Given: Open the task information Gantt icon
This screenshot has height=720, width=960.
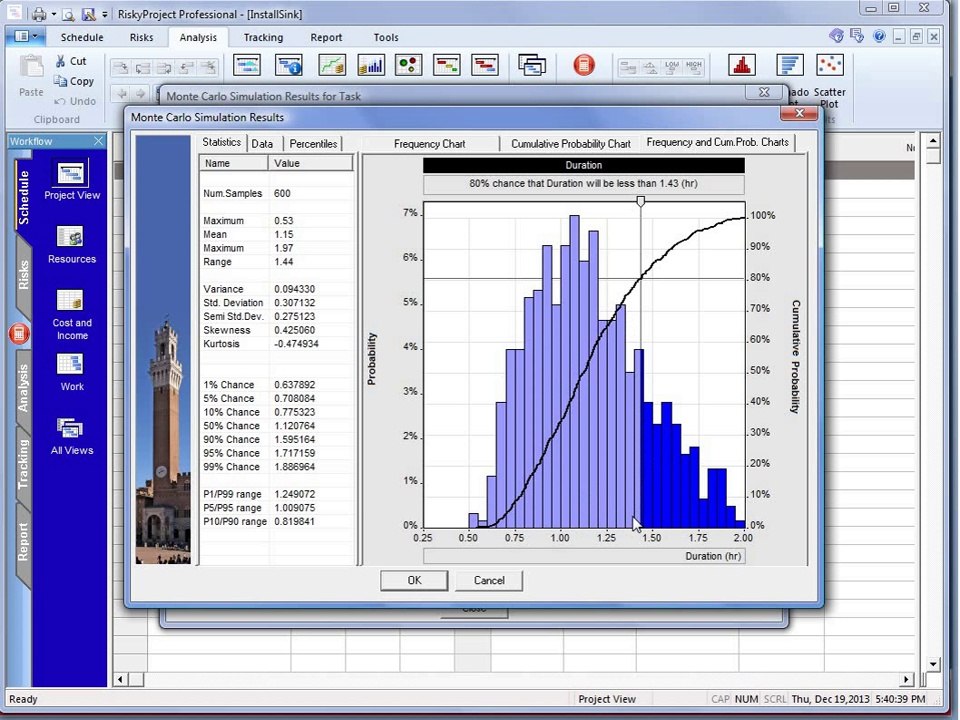Looking at the screenshot, I should pos(288,65).
